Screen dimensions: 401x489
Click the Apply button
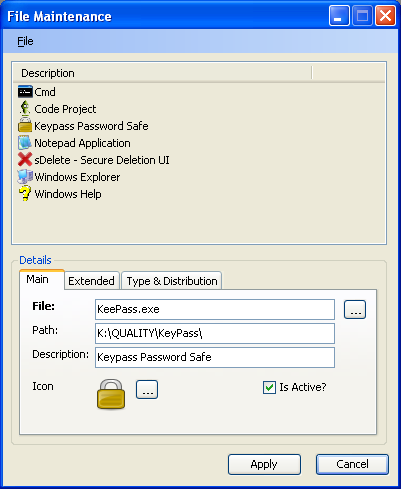pos(264,464)
